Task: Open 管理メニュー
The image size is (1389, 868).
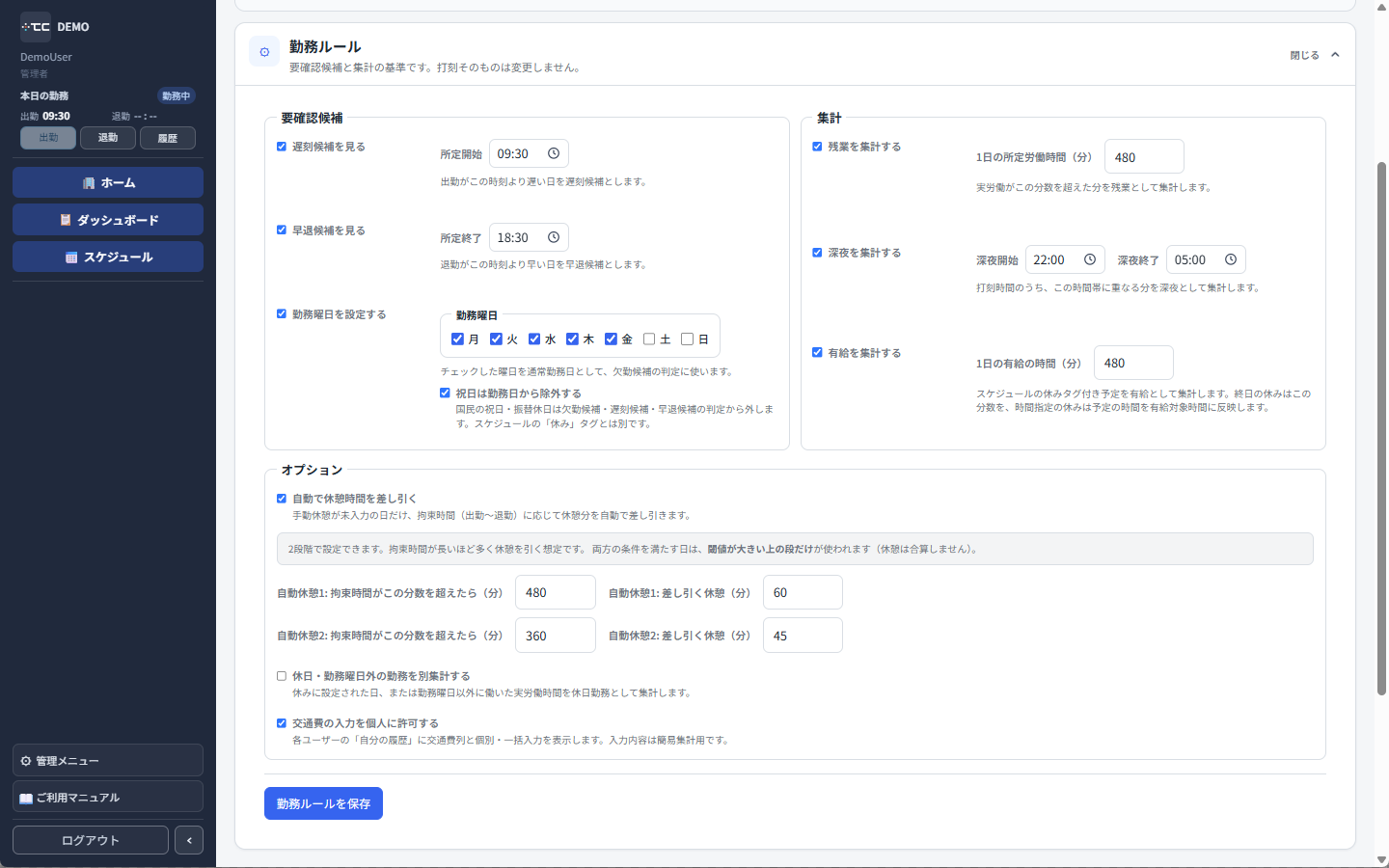Action: (x=108, y=760)
